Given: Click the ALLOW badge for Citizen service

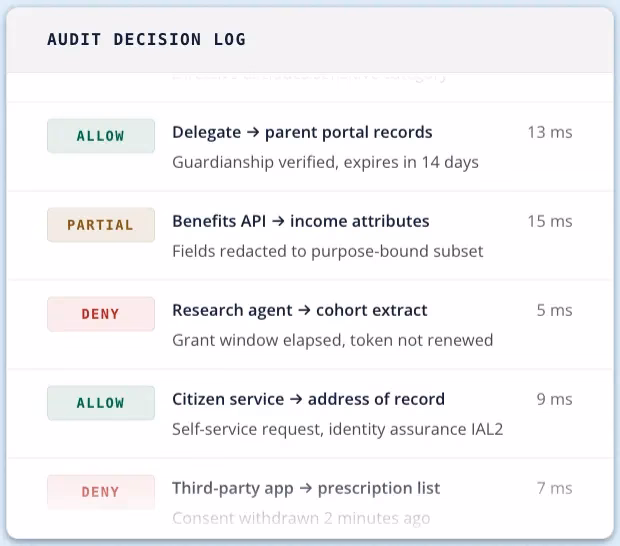Looking at the screenshot, I should (x=101, y=403).
